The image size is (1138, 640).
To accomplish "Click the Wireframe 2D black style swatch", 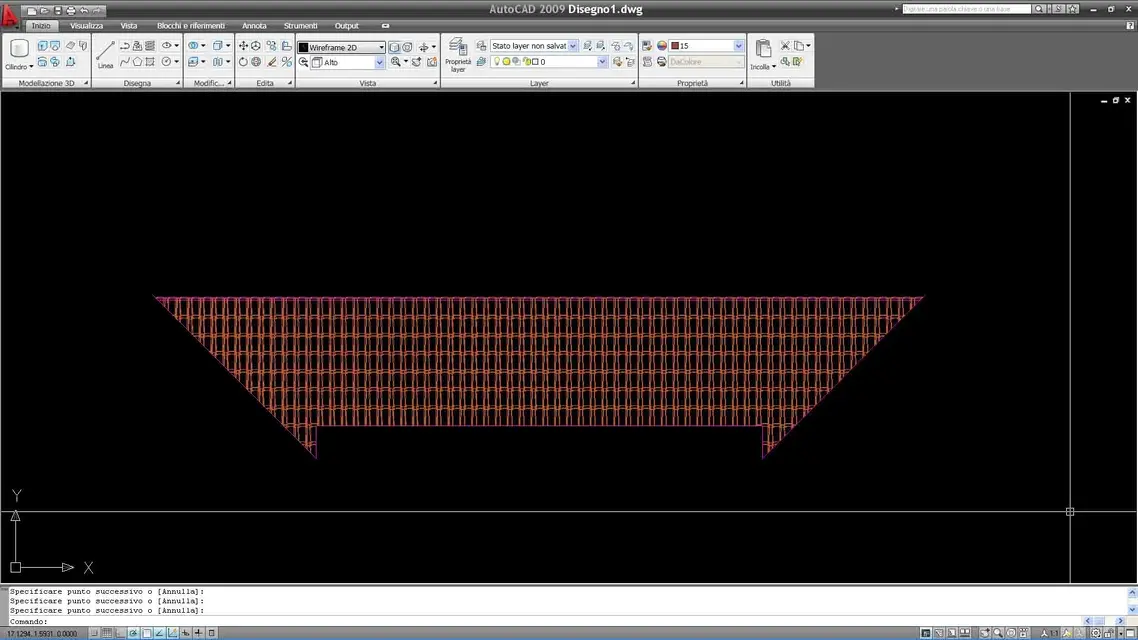I will 303,47.
